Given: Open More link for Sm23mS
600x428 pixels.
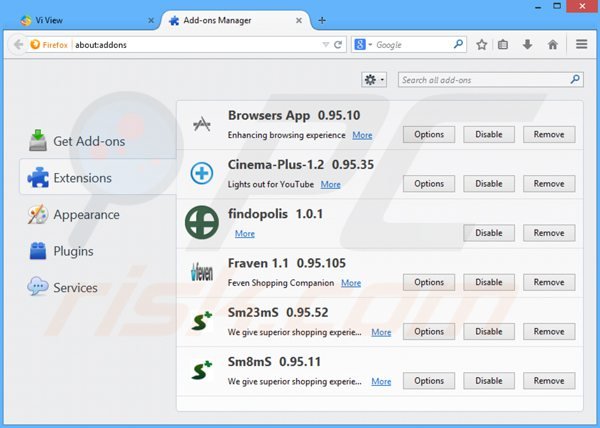Looking at the screenshot, I should tap(381, 332).
